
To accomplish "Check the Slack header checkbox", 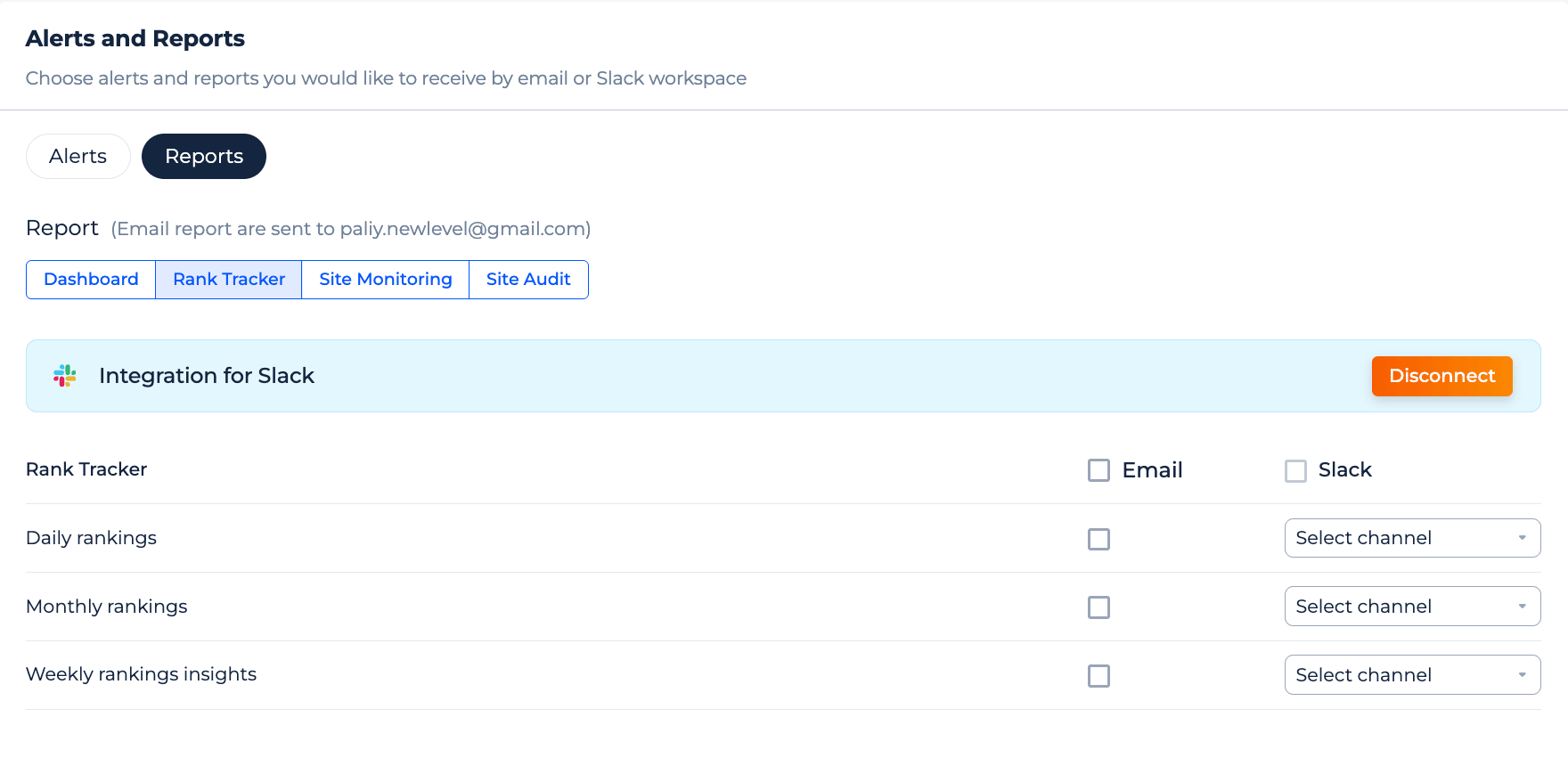I will point(1295,470).
